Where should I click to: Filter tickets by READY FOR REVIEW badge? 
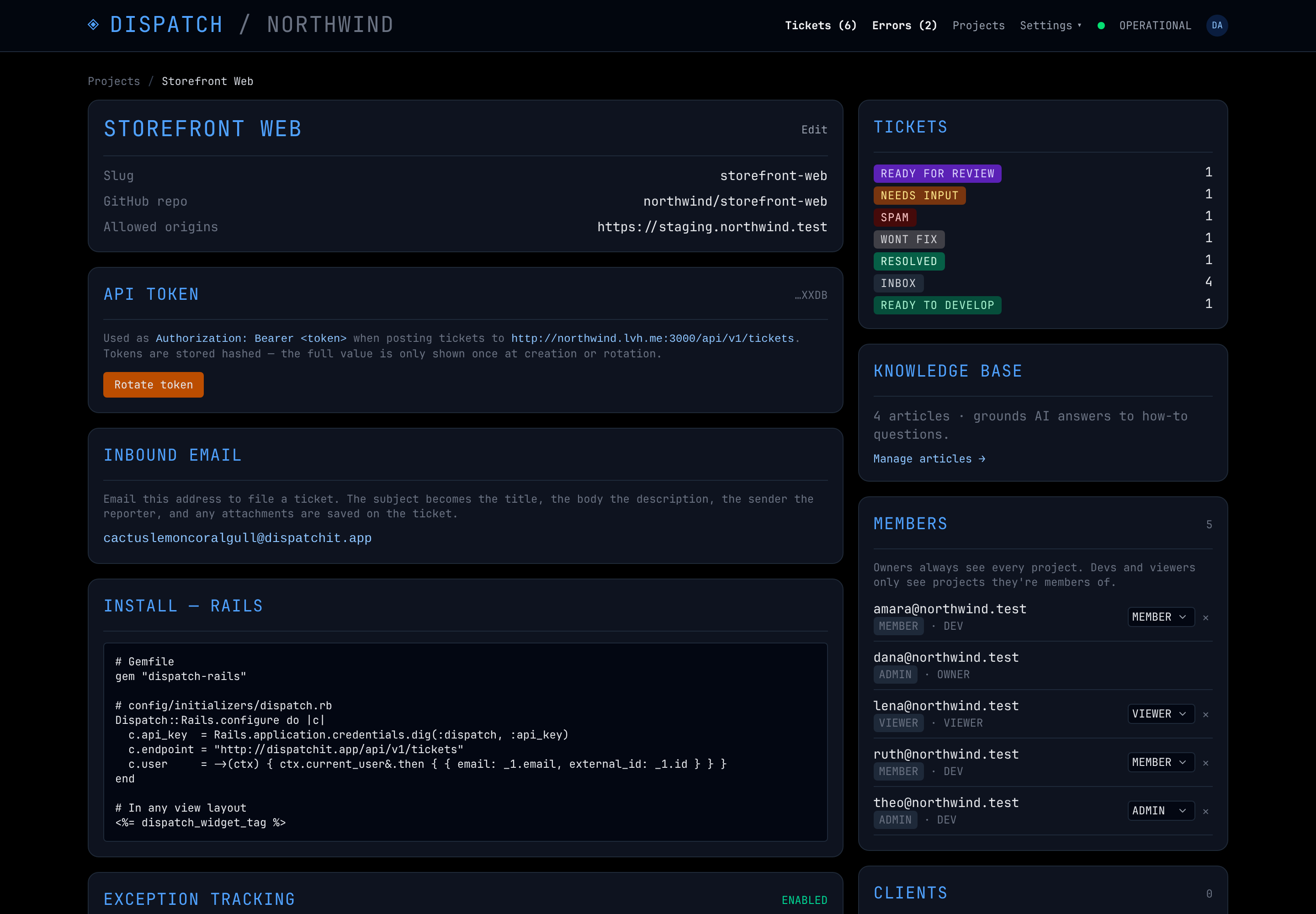coord(937,174)
